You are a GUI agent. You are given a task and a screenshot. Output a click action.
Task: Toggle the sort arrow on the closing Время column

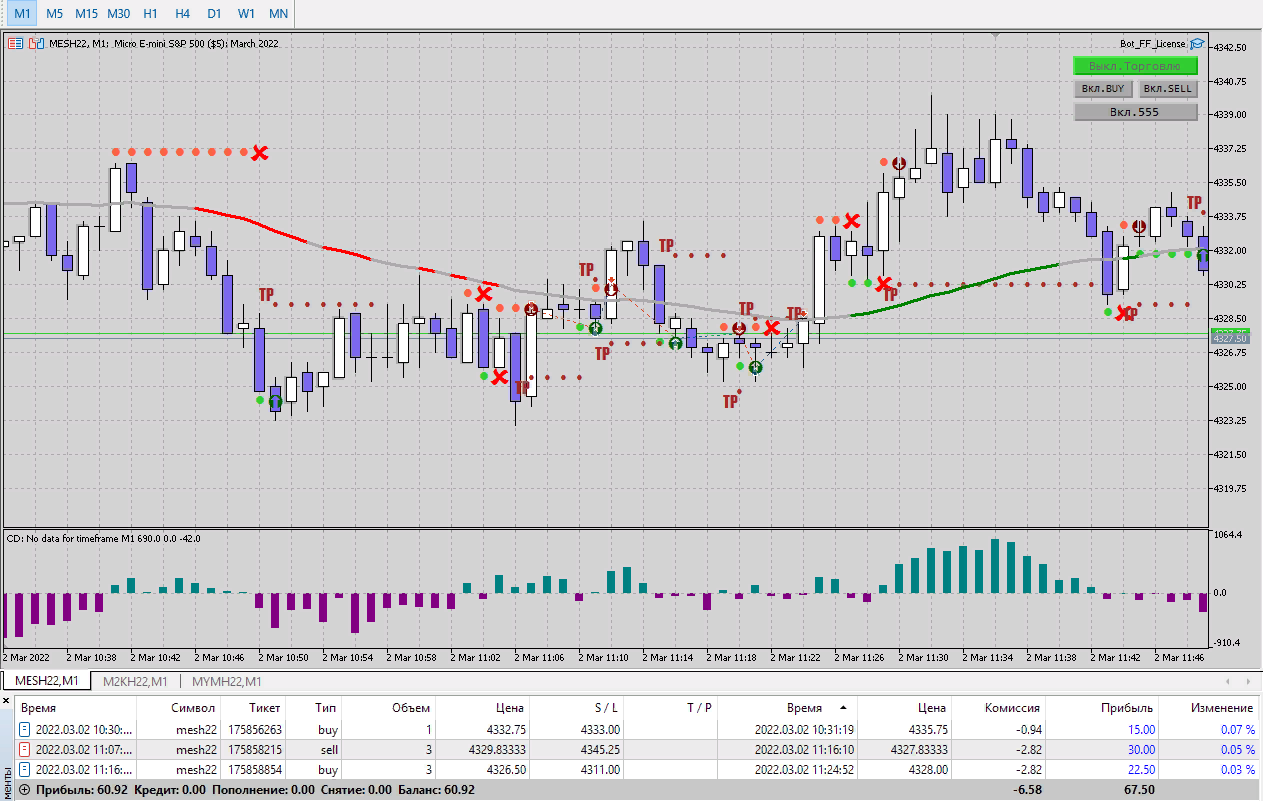pyautogui.click(x=843, y=707)
